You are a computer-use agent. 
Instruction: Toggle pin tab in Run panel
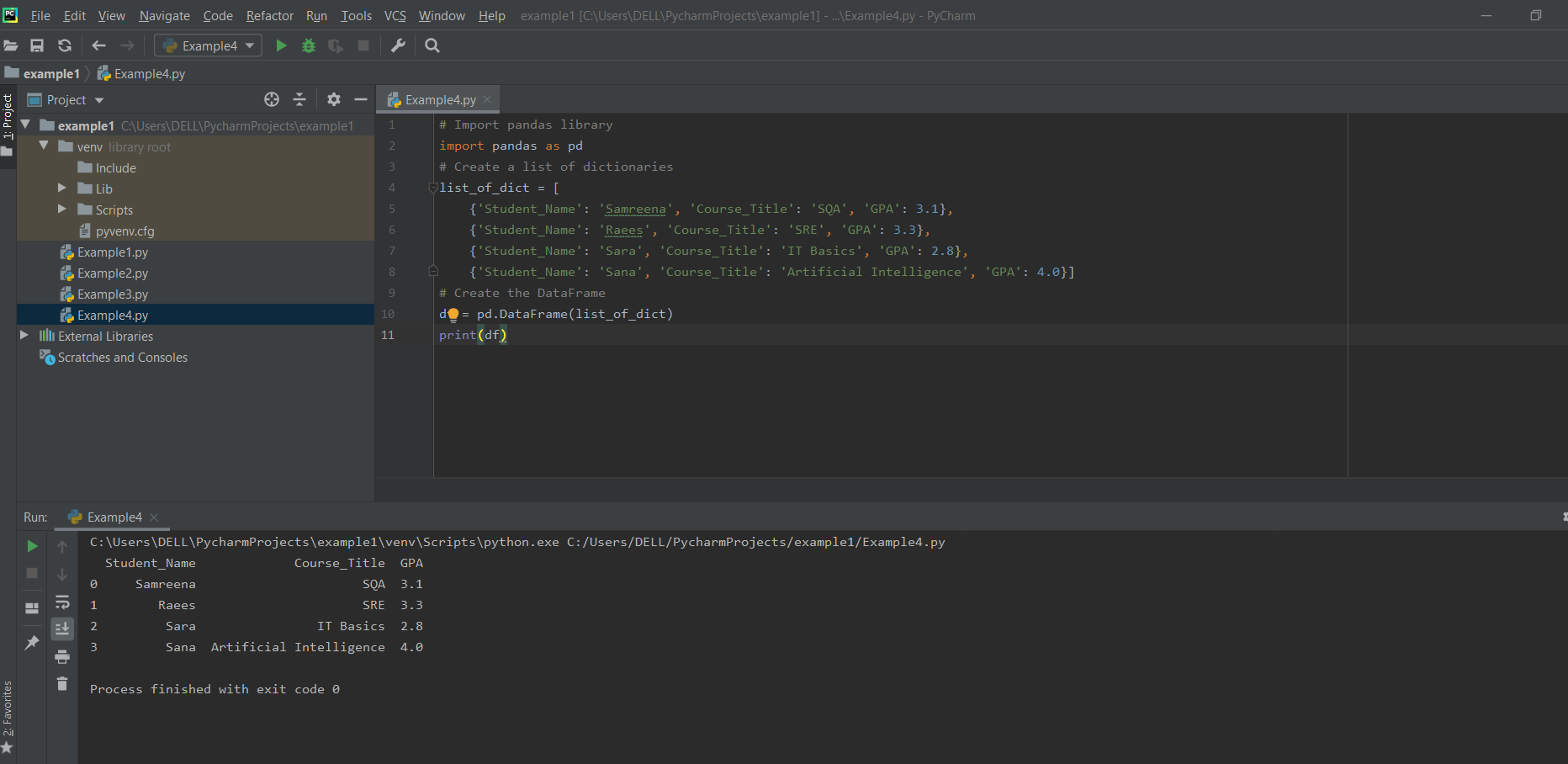pyautogui.click(x=32, y=643)
